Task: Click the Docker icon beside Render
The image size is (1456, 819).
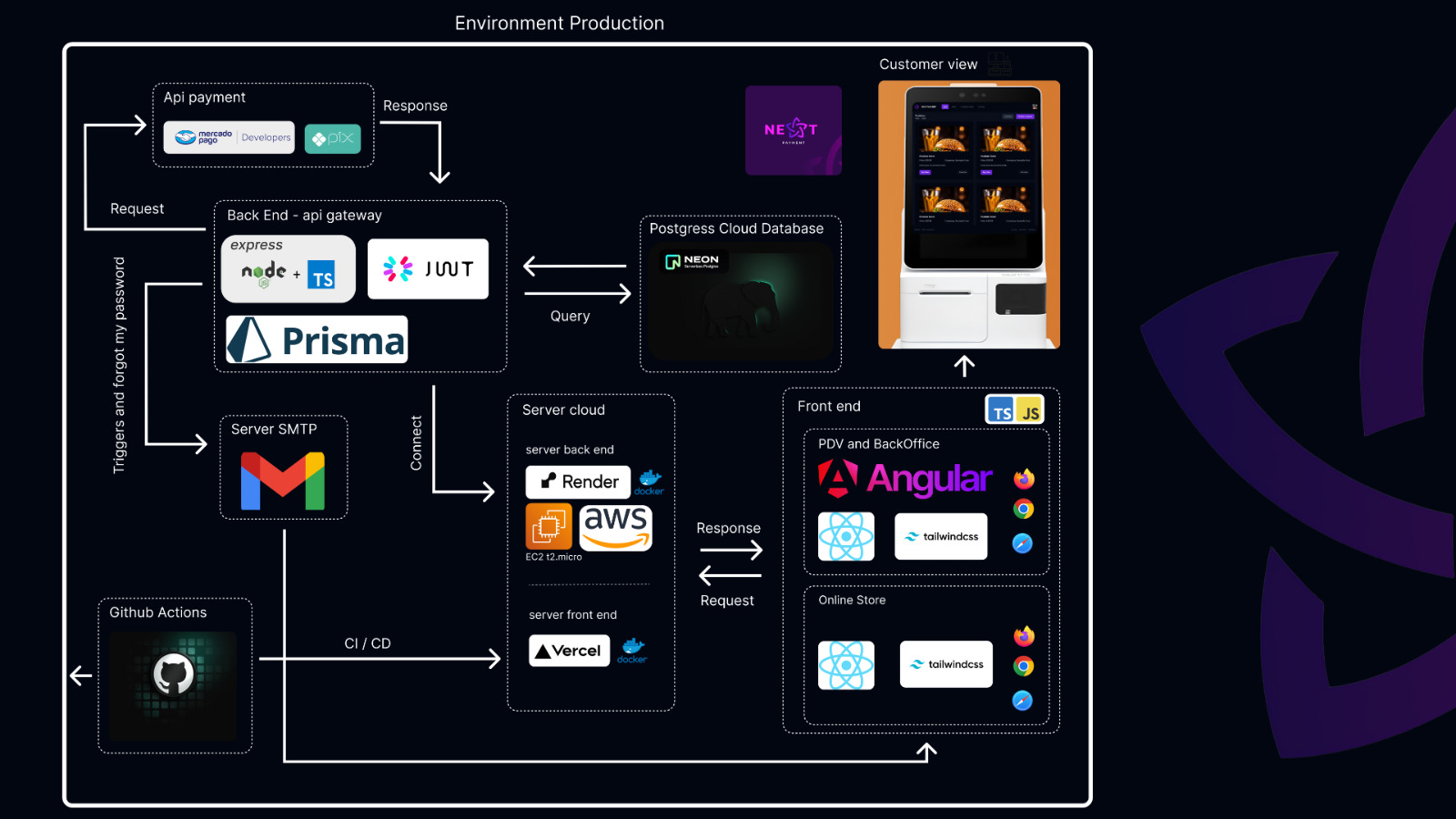Action: 649,482
